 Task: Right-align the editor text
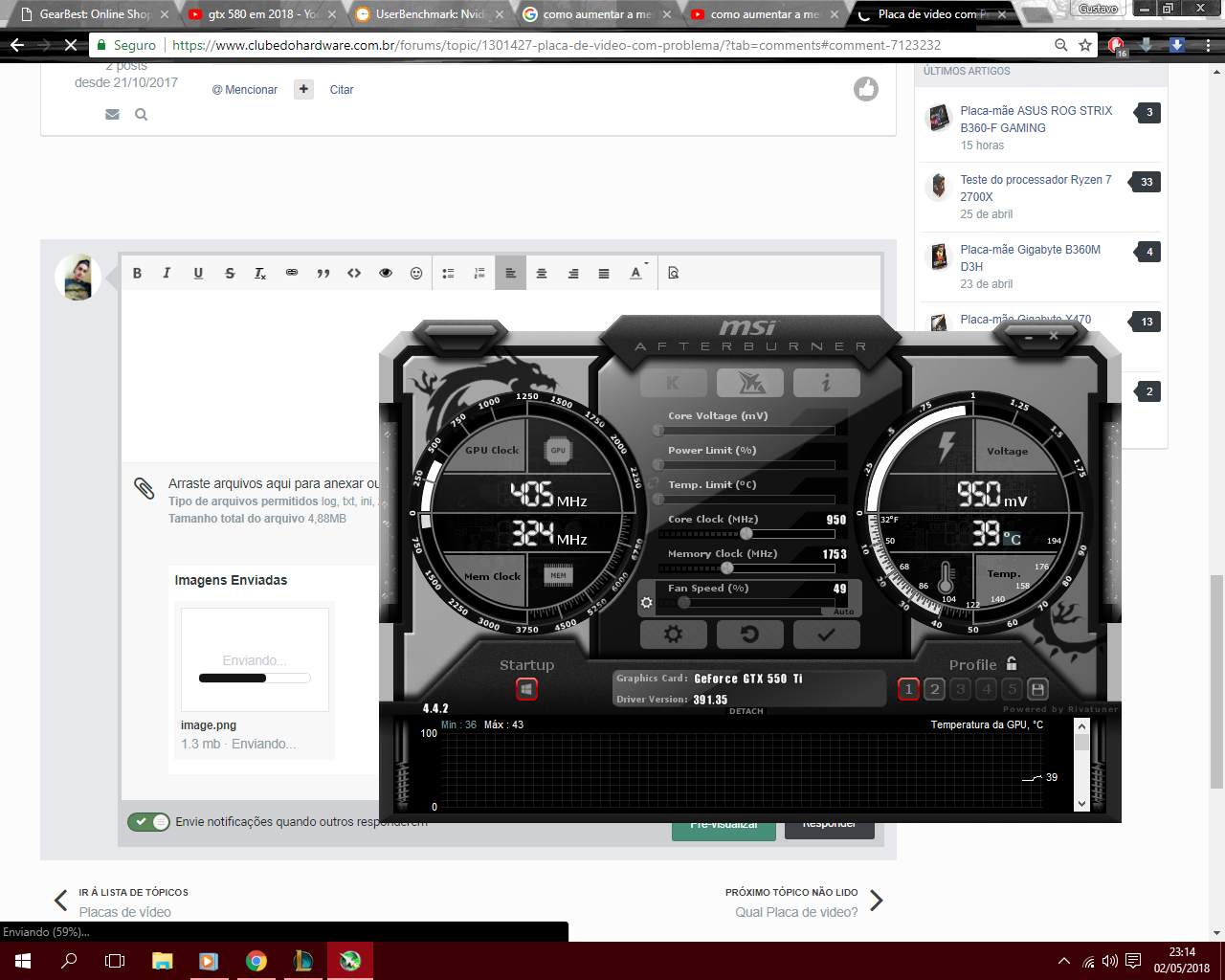pyautogui.click(x=573, y=274)
